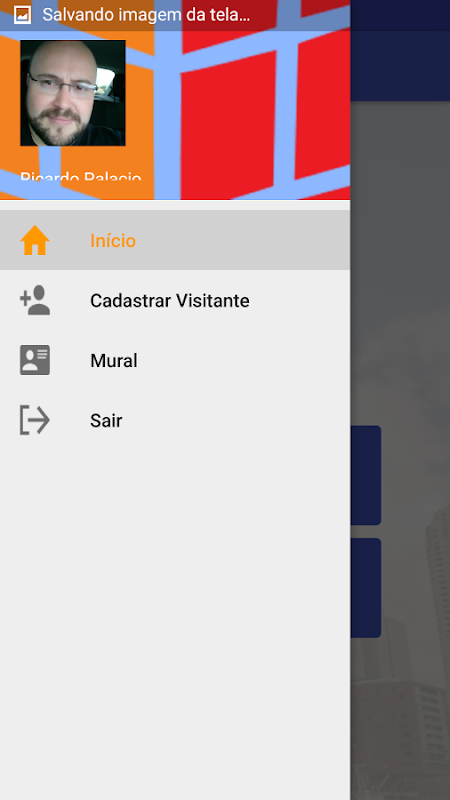The image size is (450, 800).
Task: Tap the add-person icon for visitor registration
Action: click(x=35, y=300)
